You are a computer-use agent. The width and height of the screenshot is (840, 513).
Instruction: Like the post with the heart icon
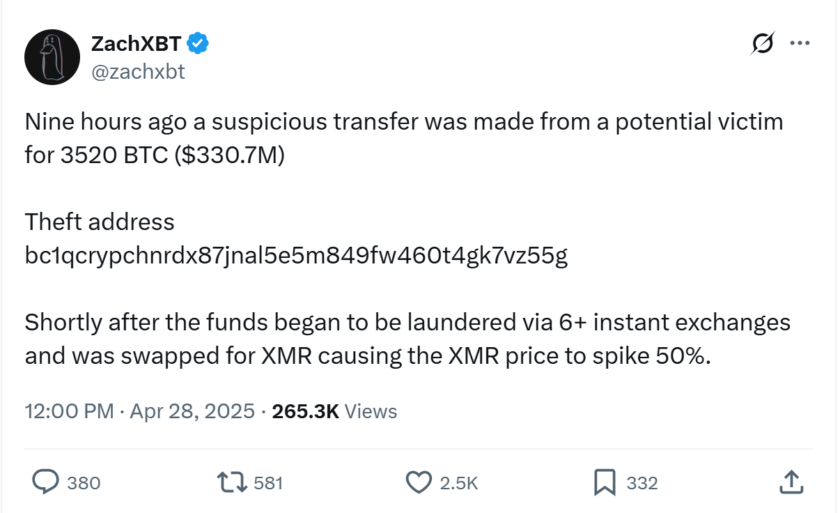pyautogui.click(x=418, y=482)
